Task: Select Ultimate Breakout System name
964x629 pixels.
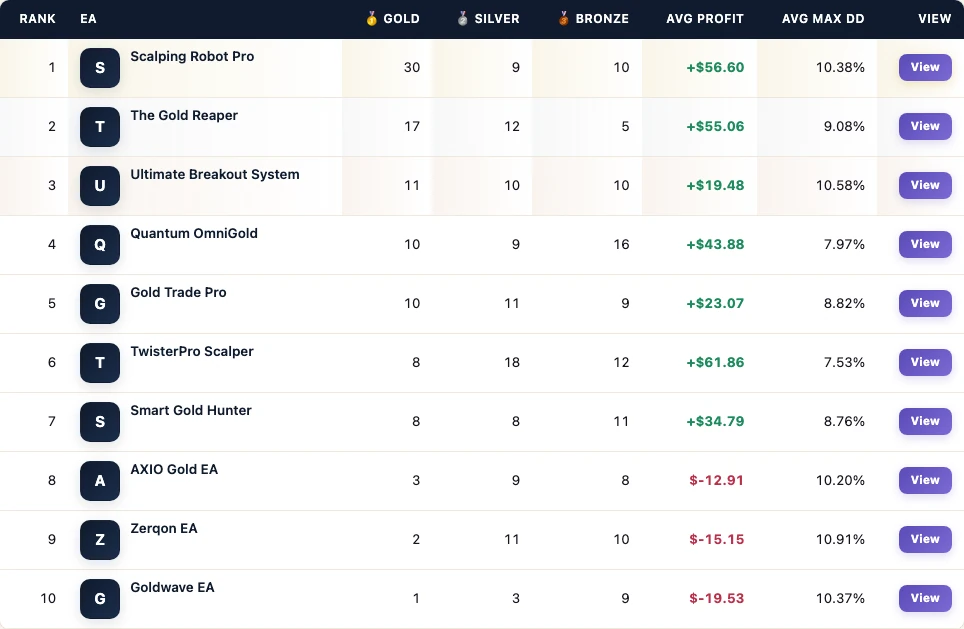Action: click(215, 175)
